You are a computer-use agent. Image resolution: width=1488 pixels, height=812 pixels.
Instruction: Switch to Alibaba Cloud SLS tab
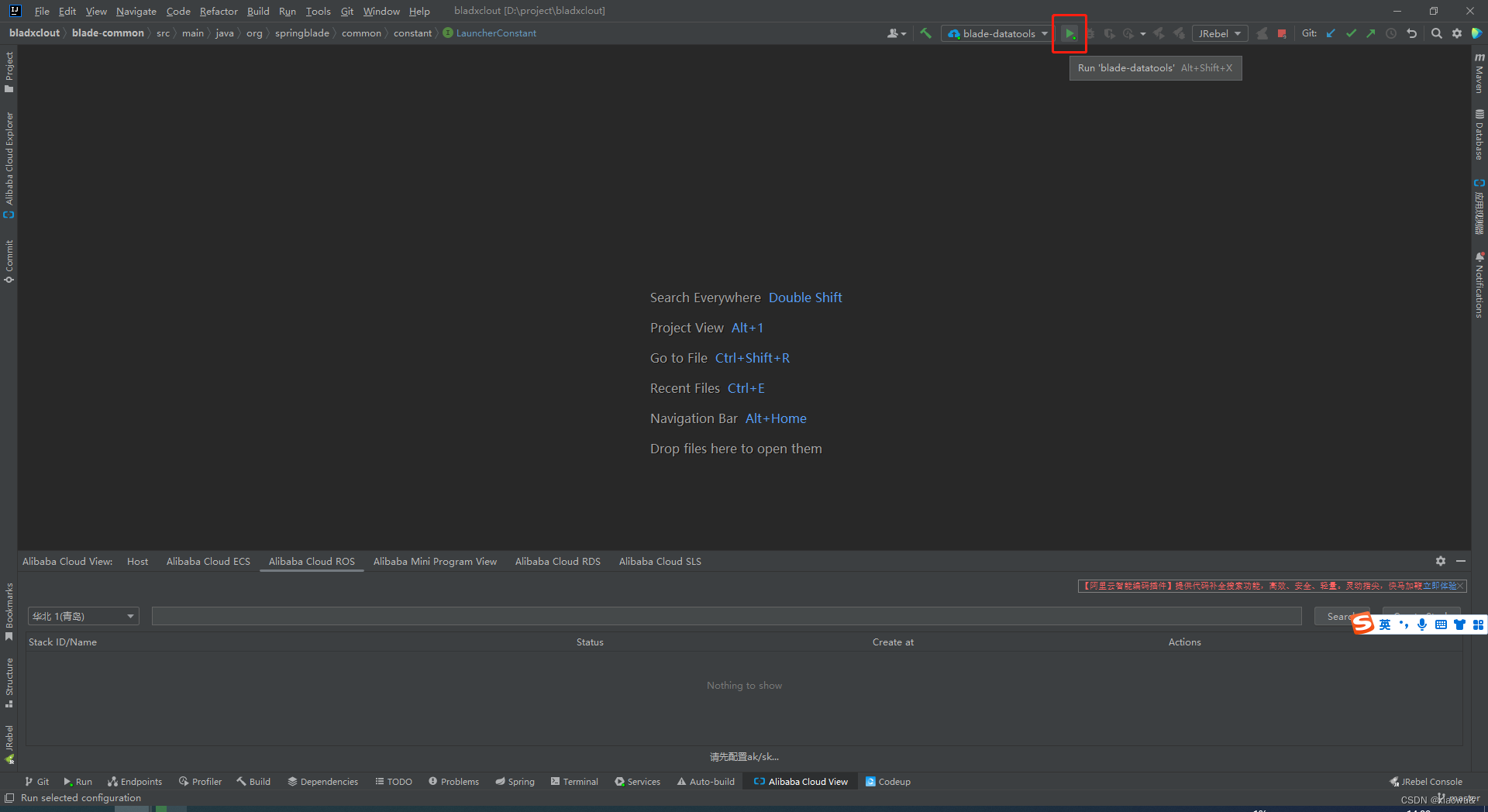coord(660,561)
